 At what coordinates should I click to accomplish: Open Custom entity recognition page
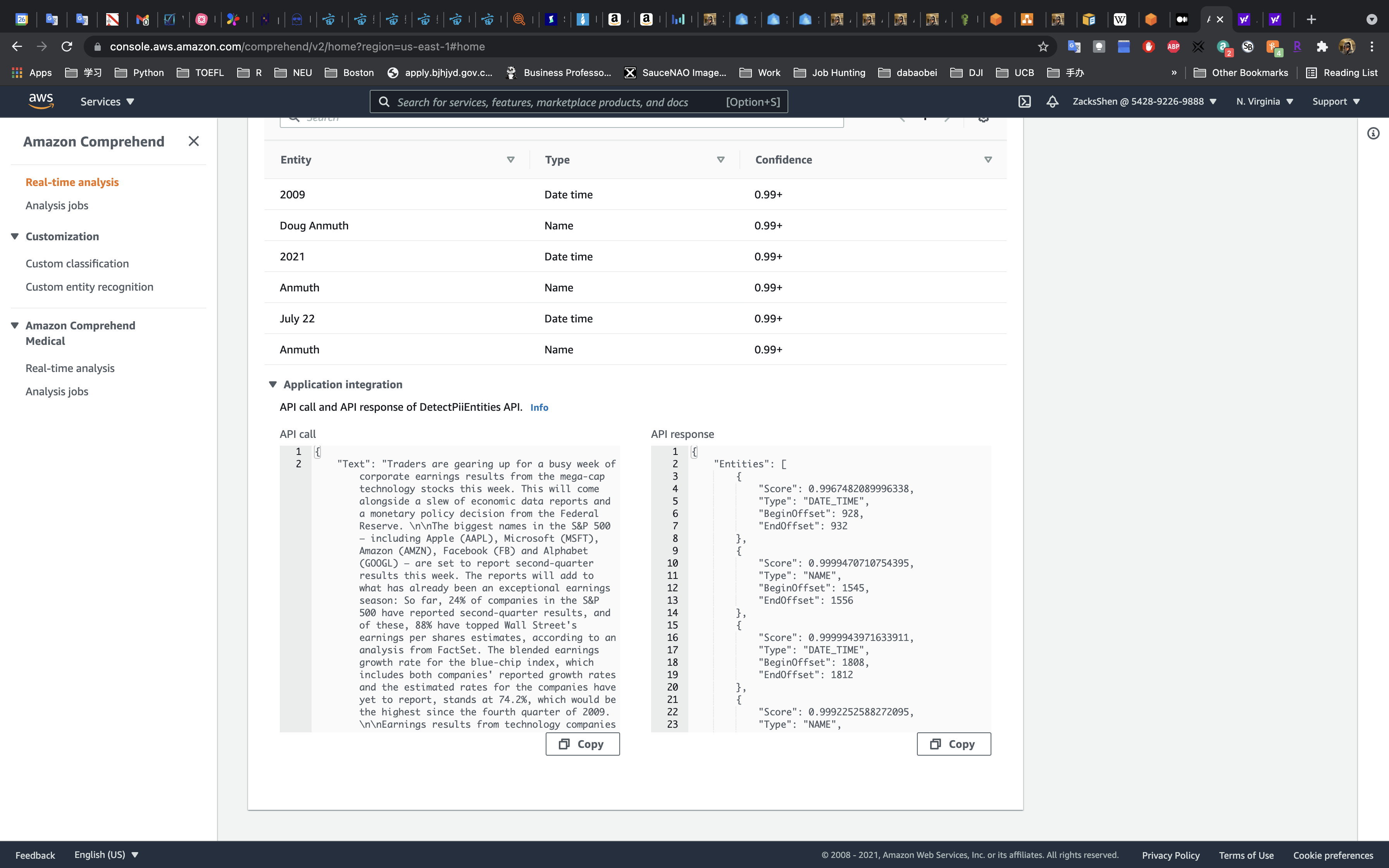point(90,287)
